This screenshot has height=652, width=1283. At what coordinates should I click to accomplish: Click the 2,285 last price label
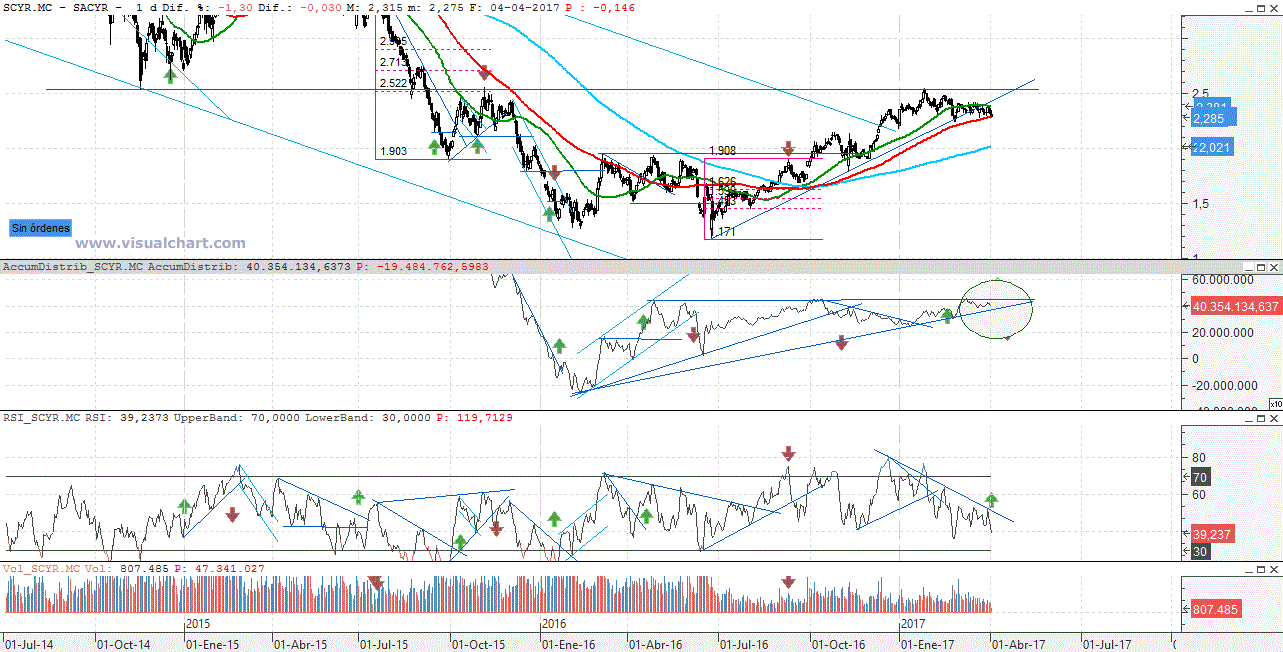click(1212, 119)
